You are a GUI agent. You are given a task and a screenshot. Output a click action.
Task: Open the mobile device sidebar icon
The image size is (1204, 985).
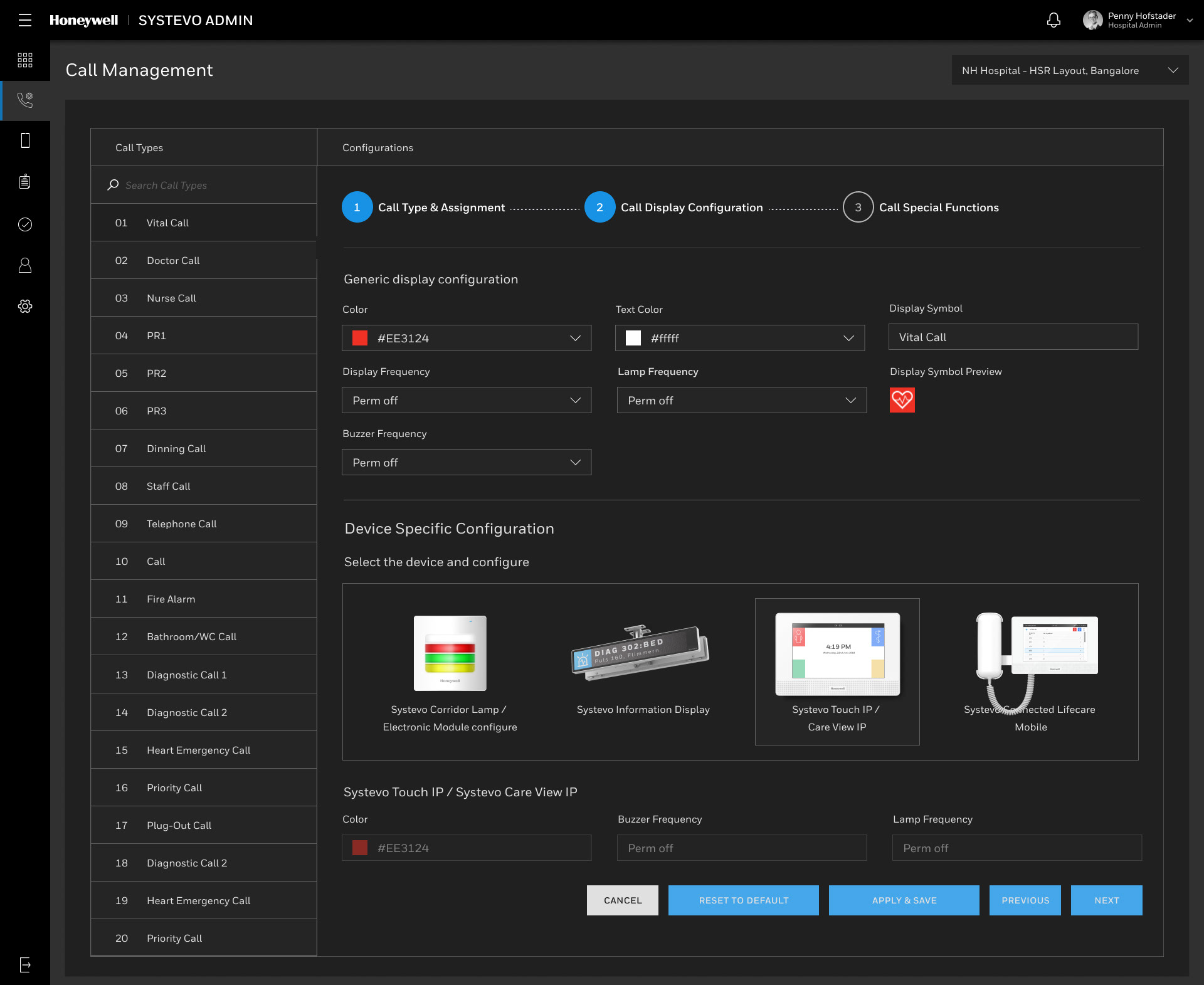(25, 140)
